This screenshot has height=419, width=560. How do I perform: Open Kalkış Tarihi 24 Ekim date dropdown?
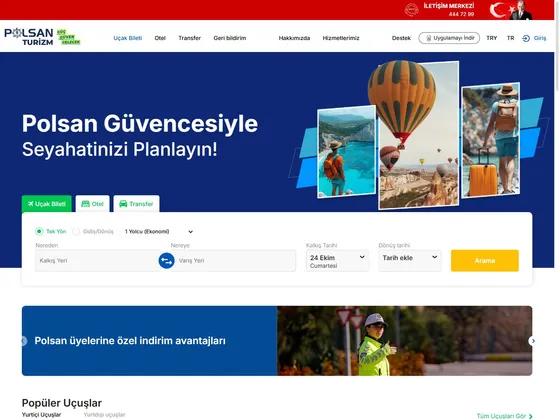click(337, 261)
